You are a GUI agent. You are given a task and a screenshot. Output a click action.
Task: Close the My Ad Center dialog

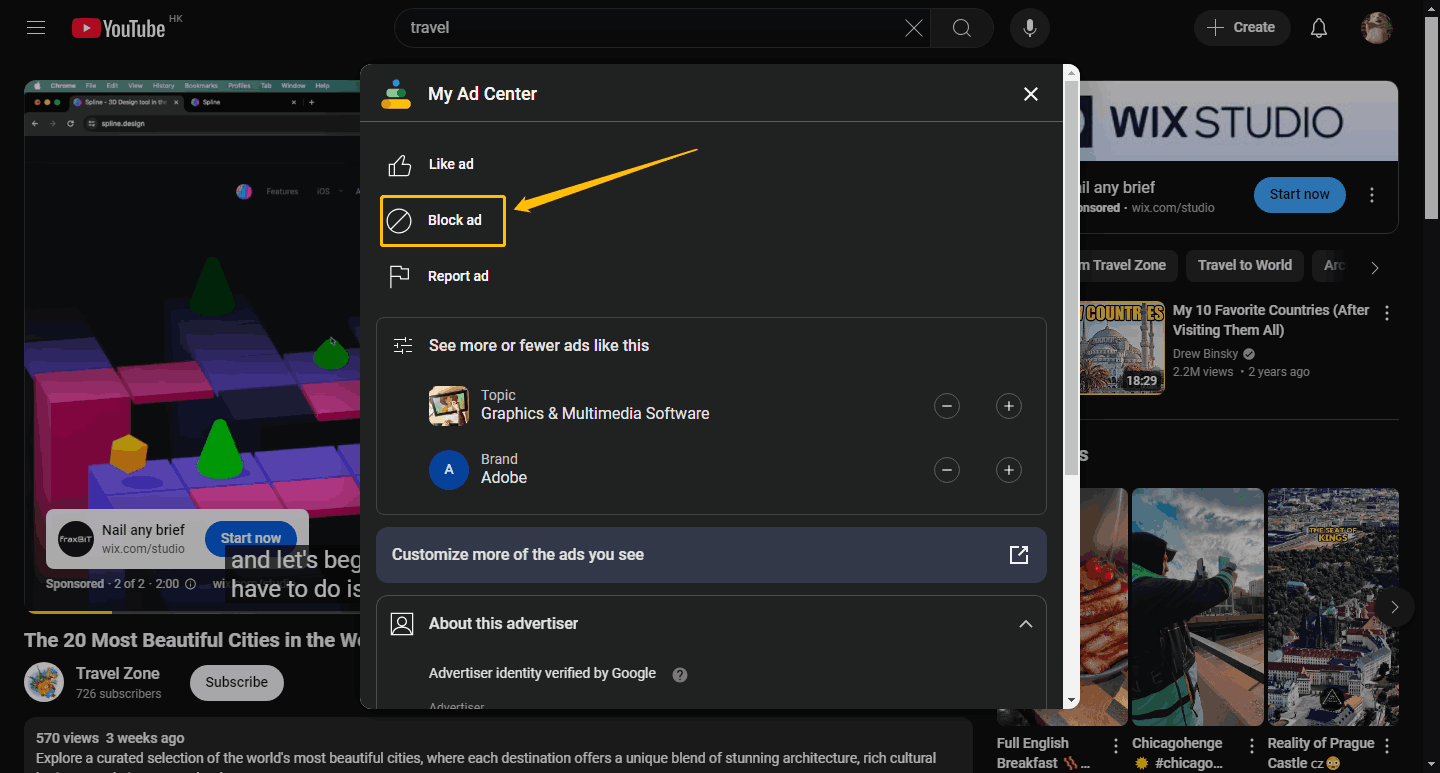[x=1030, y=94]
